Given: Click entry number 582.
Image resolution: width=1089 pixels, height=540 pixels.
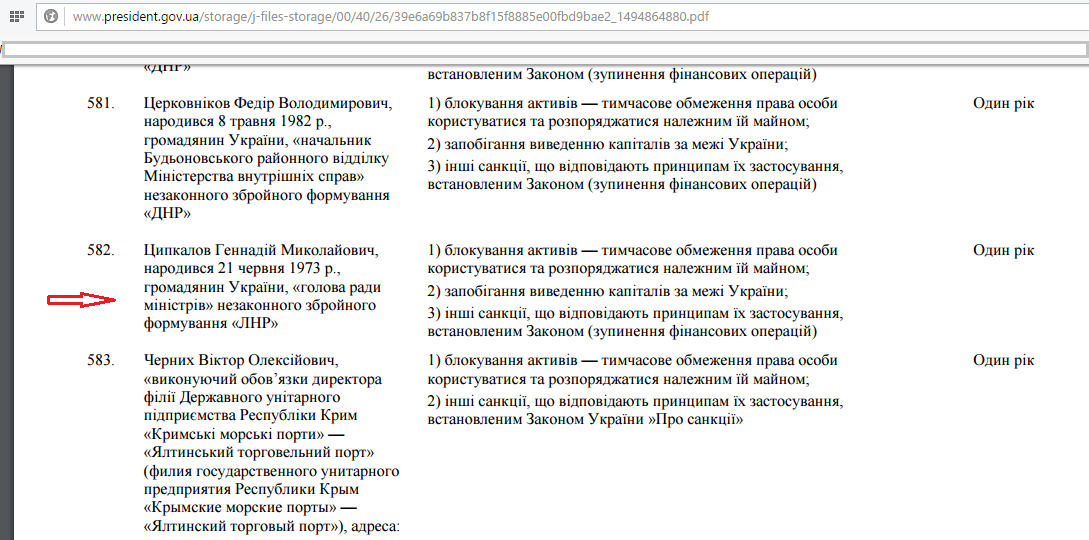Looking at the screenshot, I should [100, 250].
